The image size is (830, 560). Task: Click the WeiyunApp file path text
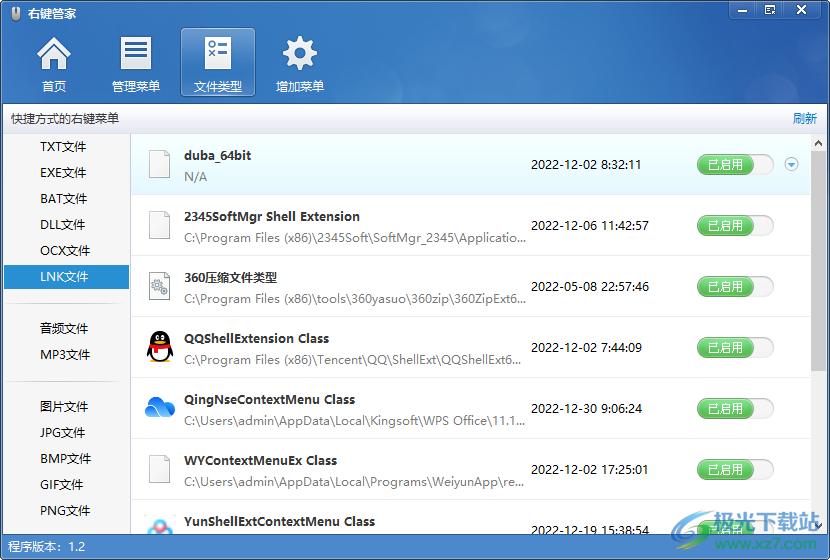(x=354, y=482)
